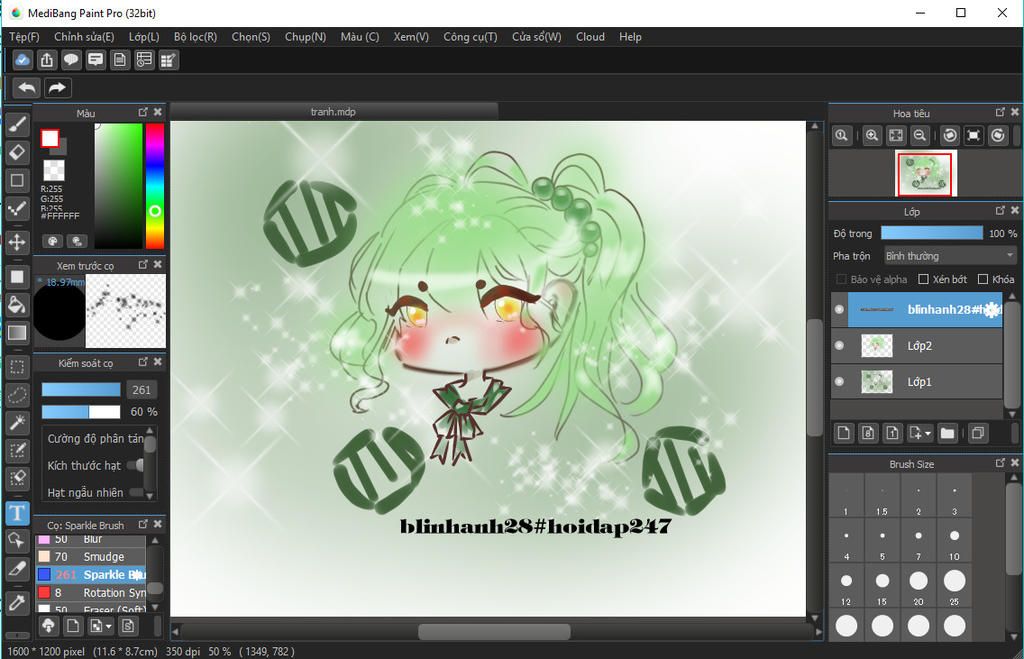Select the Text tool

click(x=18, y=513)
